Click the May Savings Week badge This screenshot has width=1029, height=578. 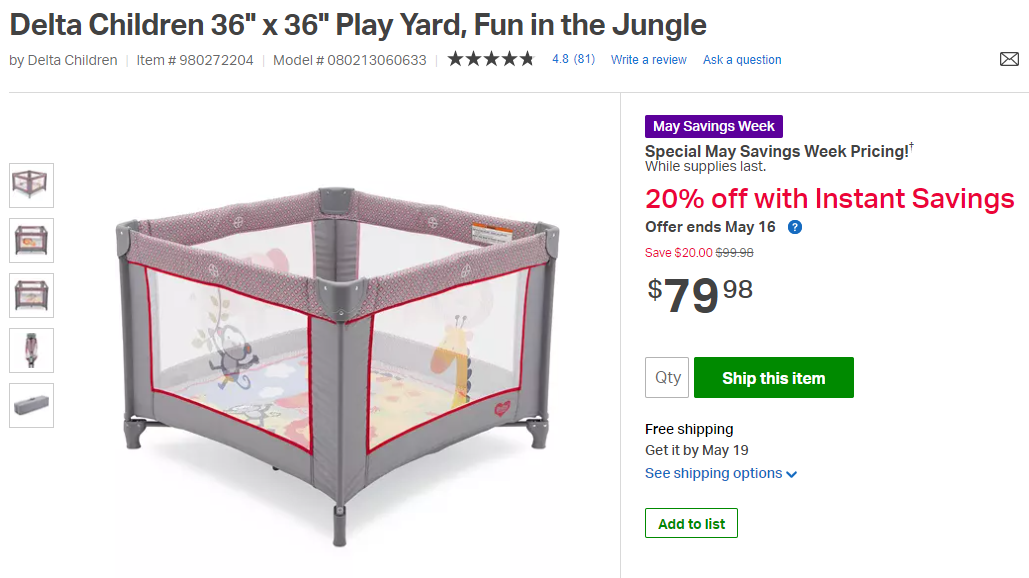[x=713, y=126]
